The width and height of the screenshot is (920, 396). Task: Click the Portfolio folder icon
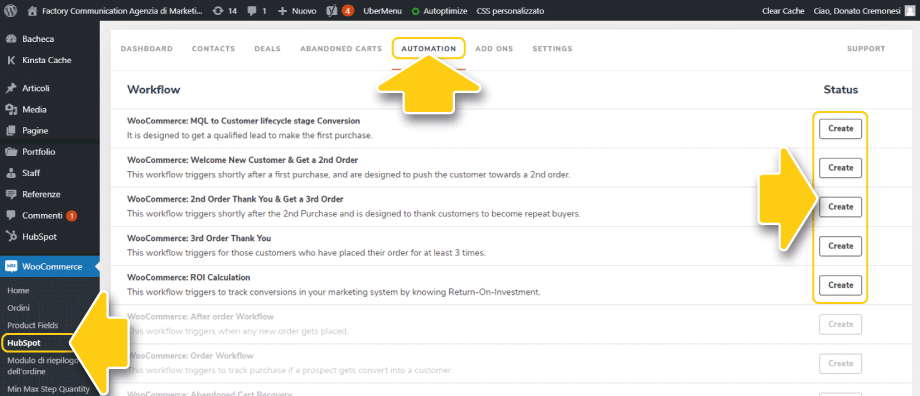point(11,151)
